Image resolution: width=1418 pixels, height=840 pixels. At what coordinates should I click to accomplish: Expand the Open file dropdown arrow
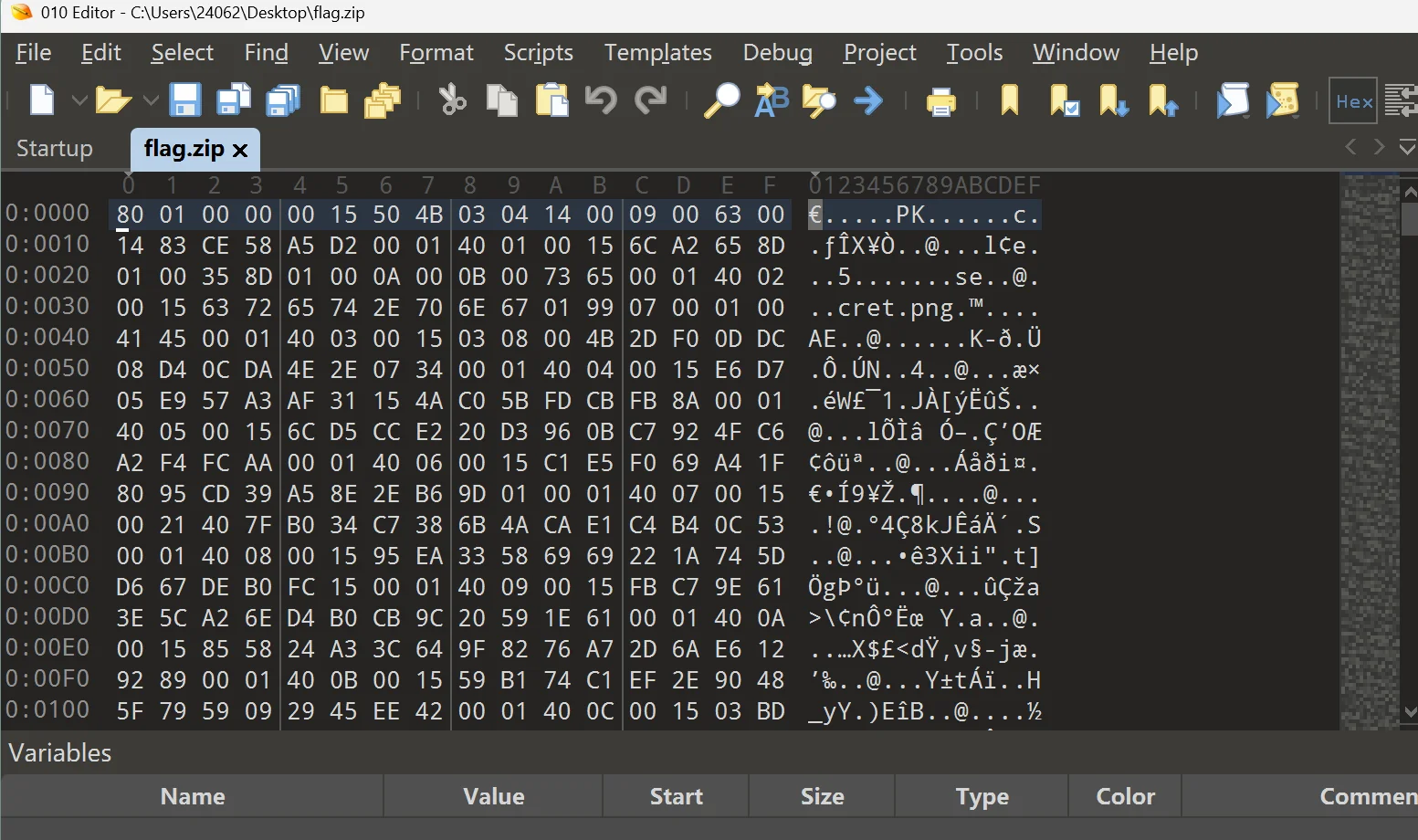151,100
